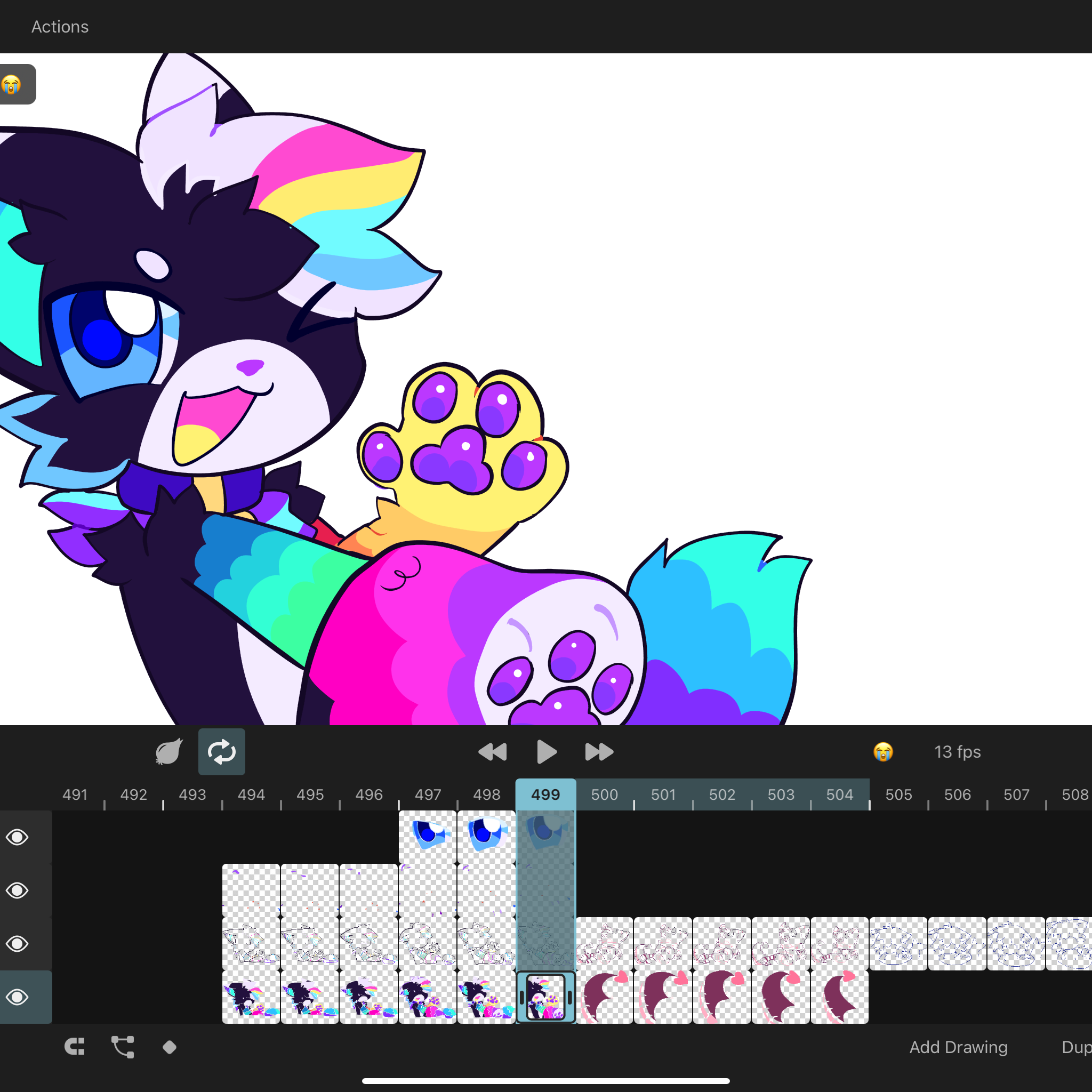Image resolution: width=1092 pixels, height=1092 pixels.
Task: Jump back with the rewind button
Action: click(492, 752)
